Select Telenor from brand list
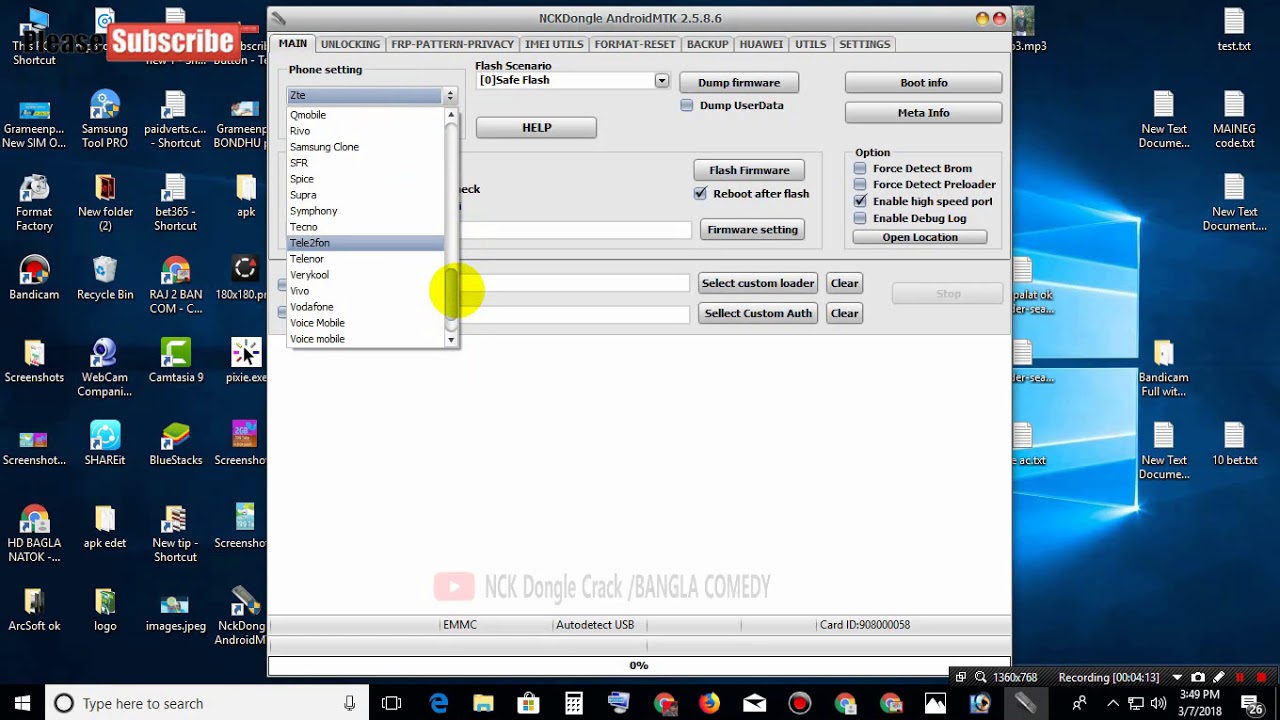The image size is (1280, 720). pyautogui.click(x=365, y=259)
